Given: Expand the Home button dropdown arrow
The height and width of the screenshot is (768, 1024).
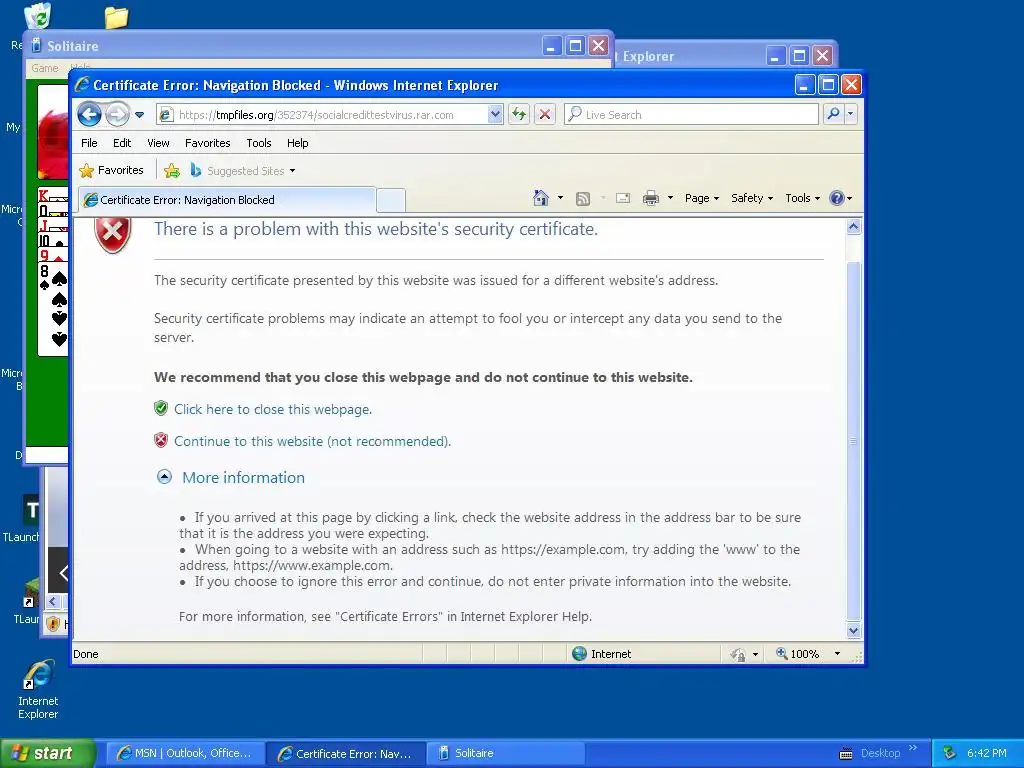Looking at the screenshot, I should [x=560, y=198].
